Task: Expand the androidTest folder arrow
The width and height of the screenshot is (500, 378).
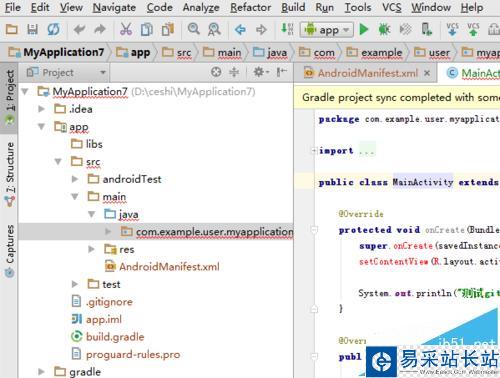Action: [75, 179]
